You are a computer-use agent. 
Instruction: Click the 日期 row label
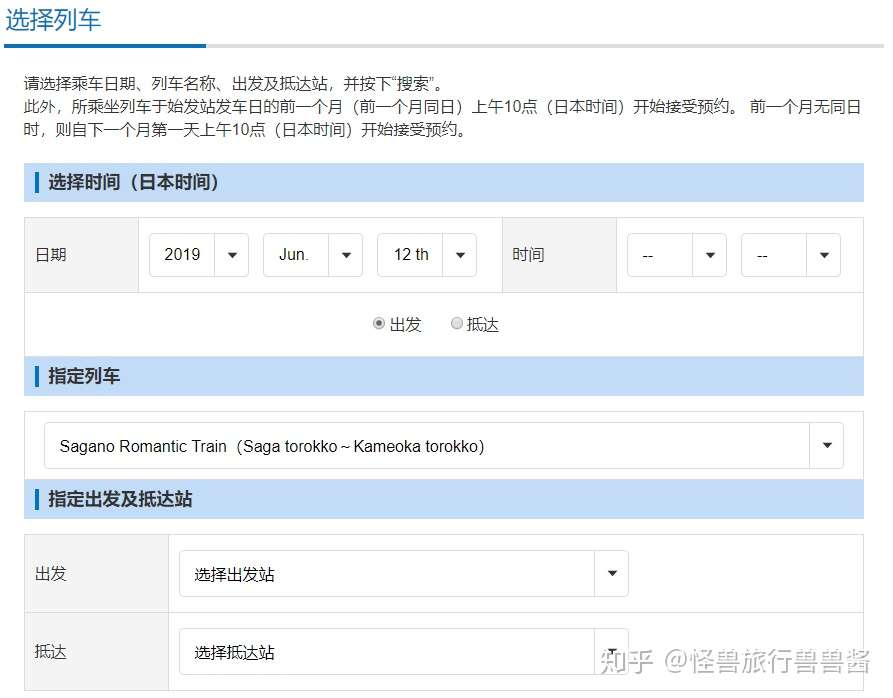click(x=51, y=254)
